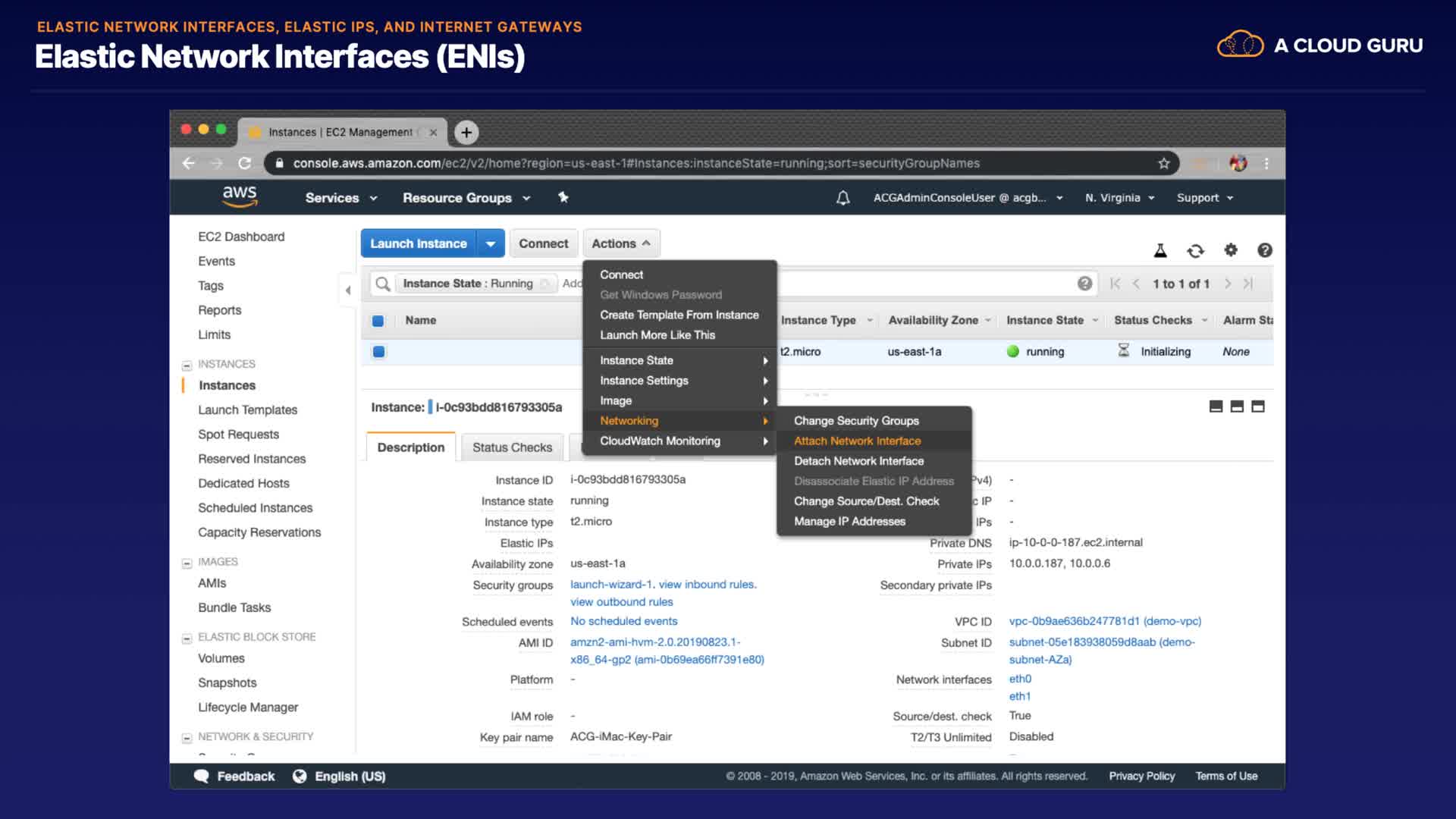Image resolution: width=1456 pixels, height=819 pixels.
Task: Collapse the left sidebar with arrow handle
Action: tap(348, 290)
